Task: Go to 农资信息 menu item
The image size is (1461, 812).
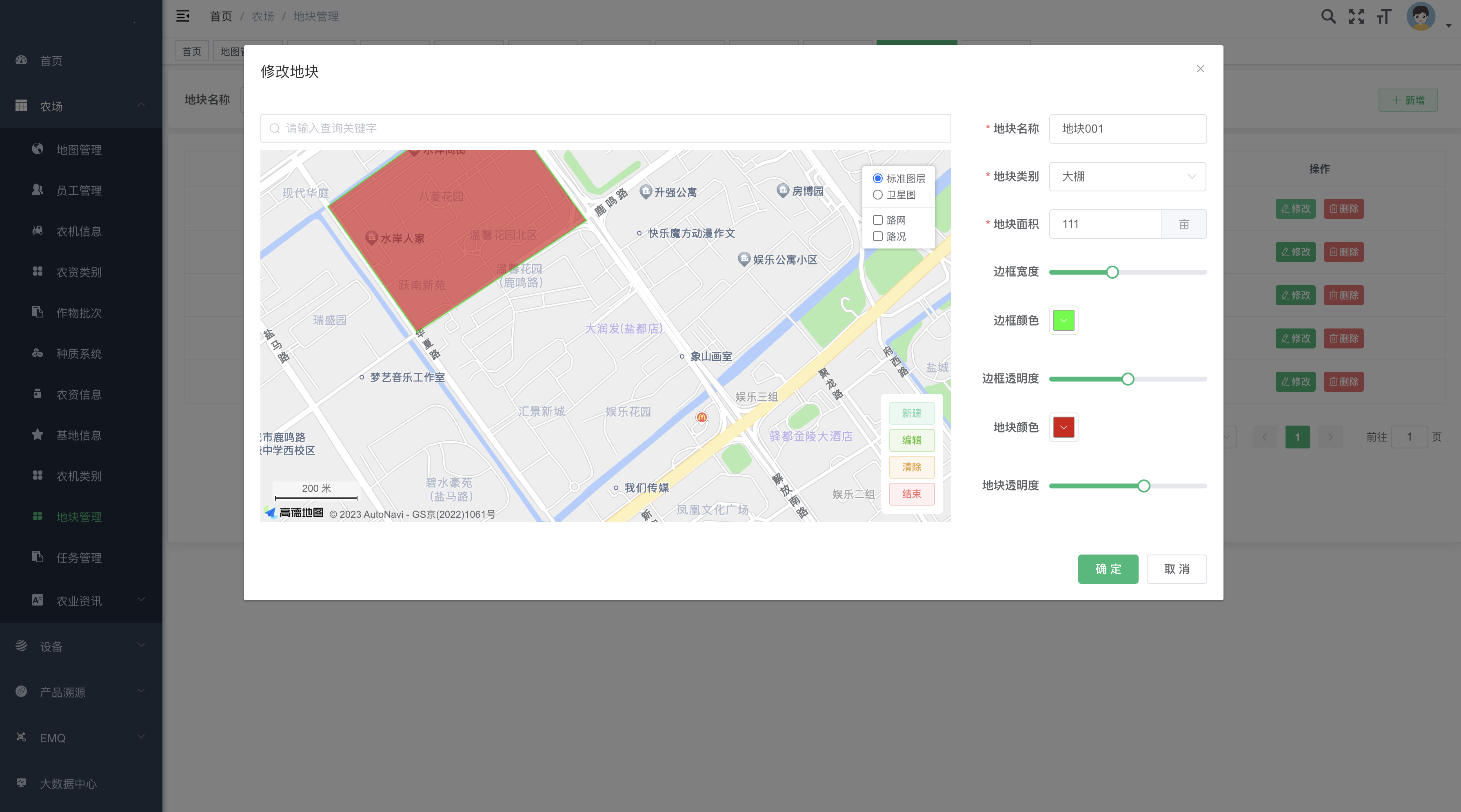Action: pyautogui.click(x=79, y=394)
